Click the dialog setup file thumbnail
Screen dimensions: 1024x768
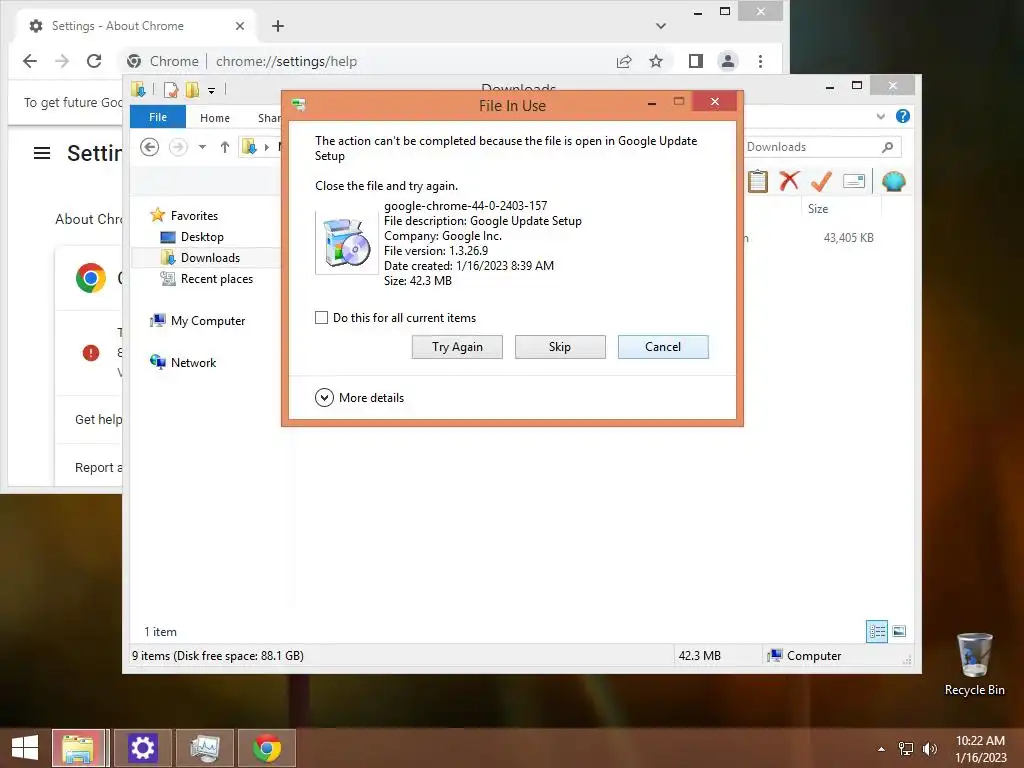(347, 243)
